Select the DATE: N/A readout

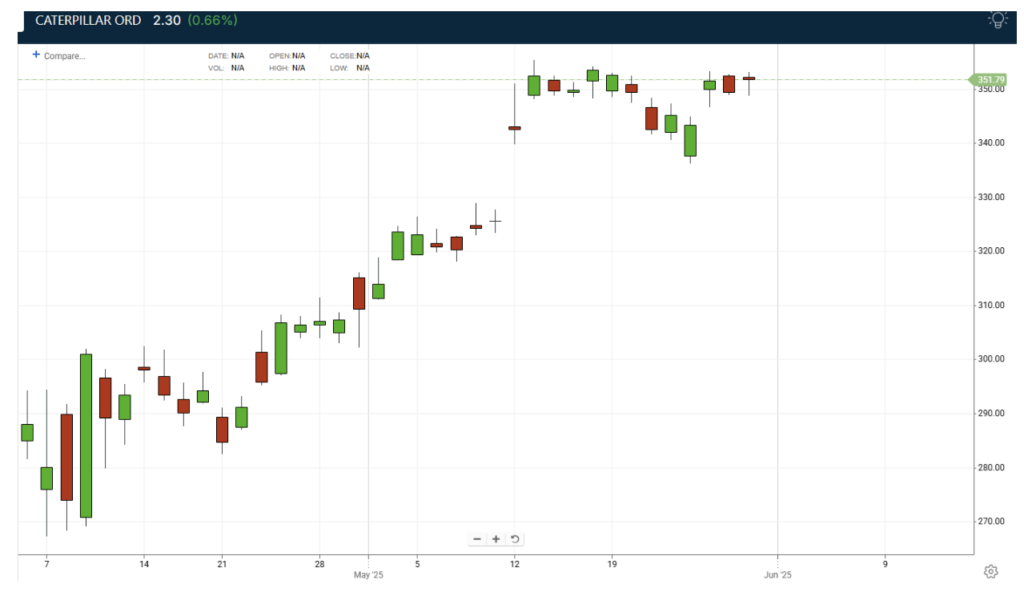(226, 56)
